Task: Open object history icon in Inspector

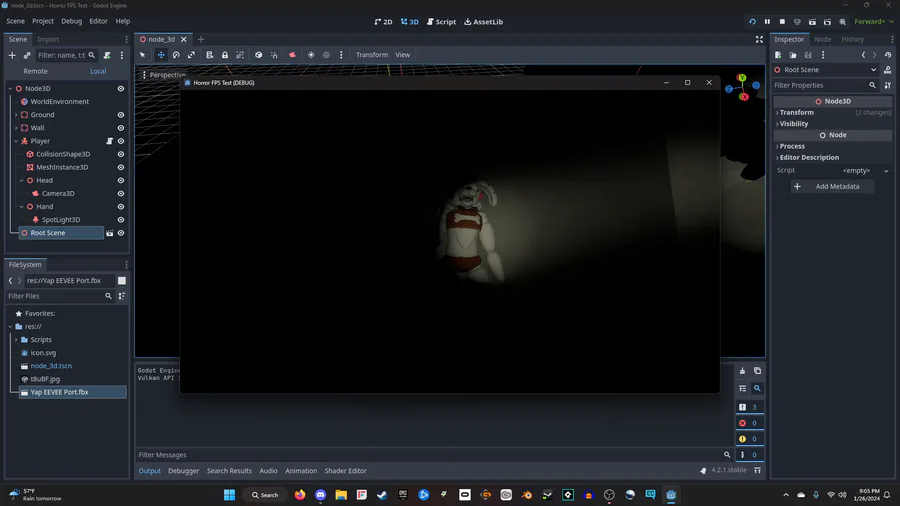Action: [888, 55]
